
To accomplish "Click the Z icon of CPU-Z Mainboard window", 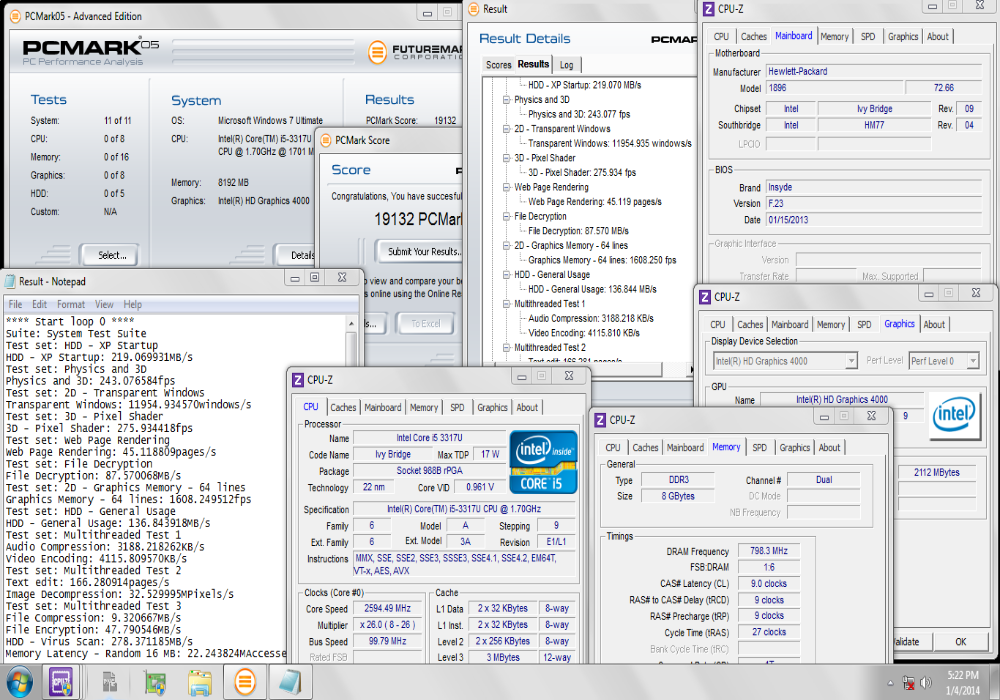I will (708, 9).
